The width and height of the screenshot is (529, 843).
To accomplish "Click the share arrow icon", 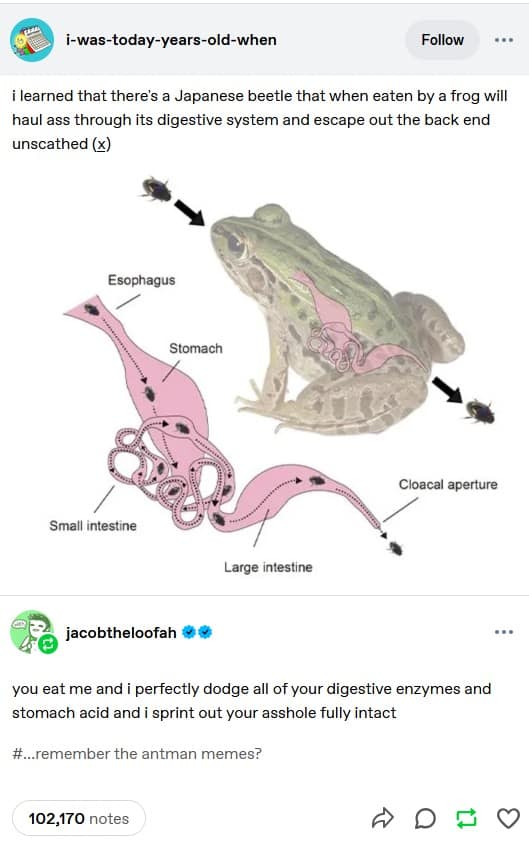I will coord(382,818).
